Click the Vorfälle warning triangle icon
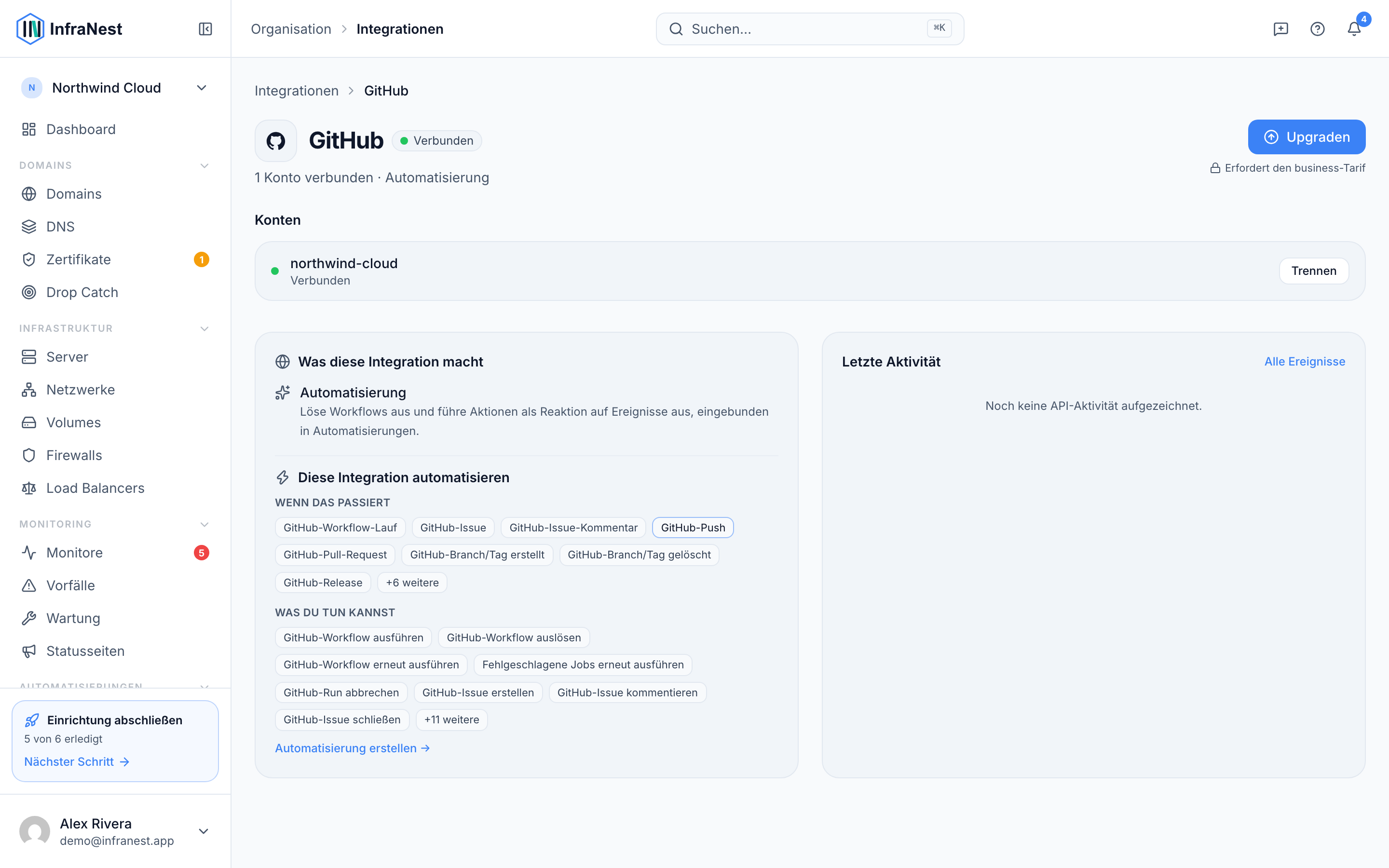1389x868 pixels. coord(29,585)
